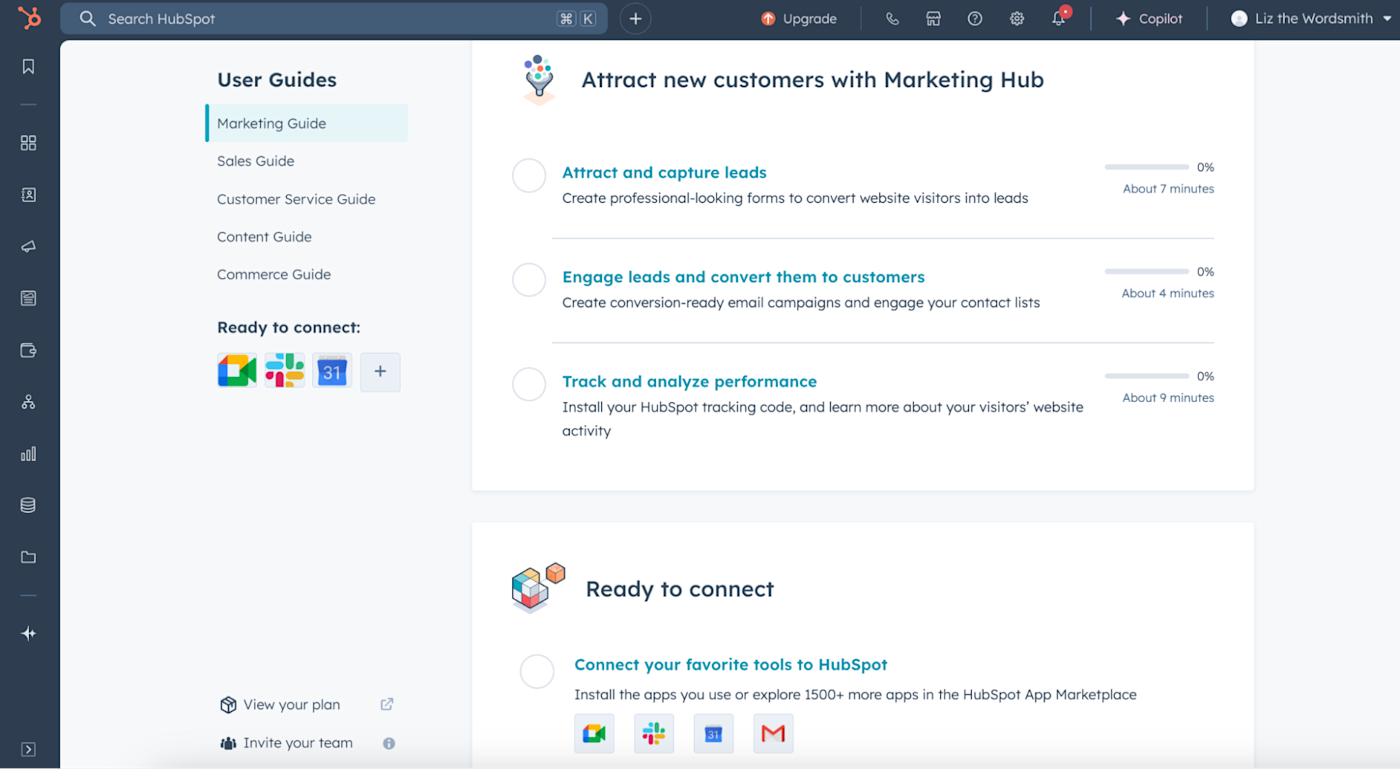
Task: Click the quick create plus button
Action: [635, 18]
